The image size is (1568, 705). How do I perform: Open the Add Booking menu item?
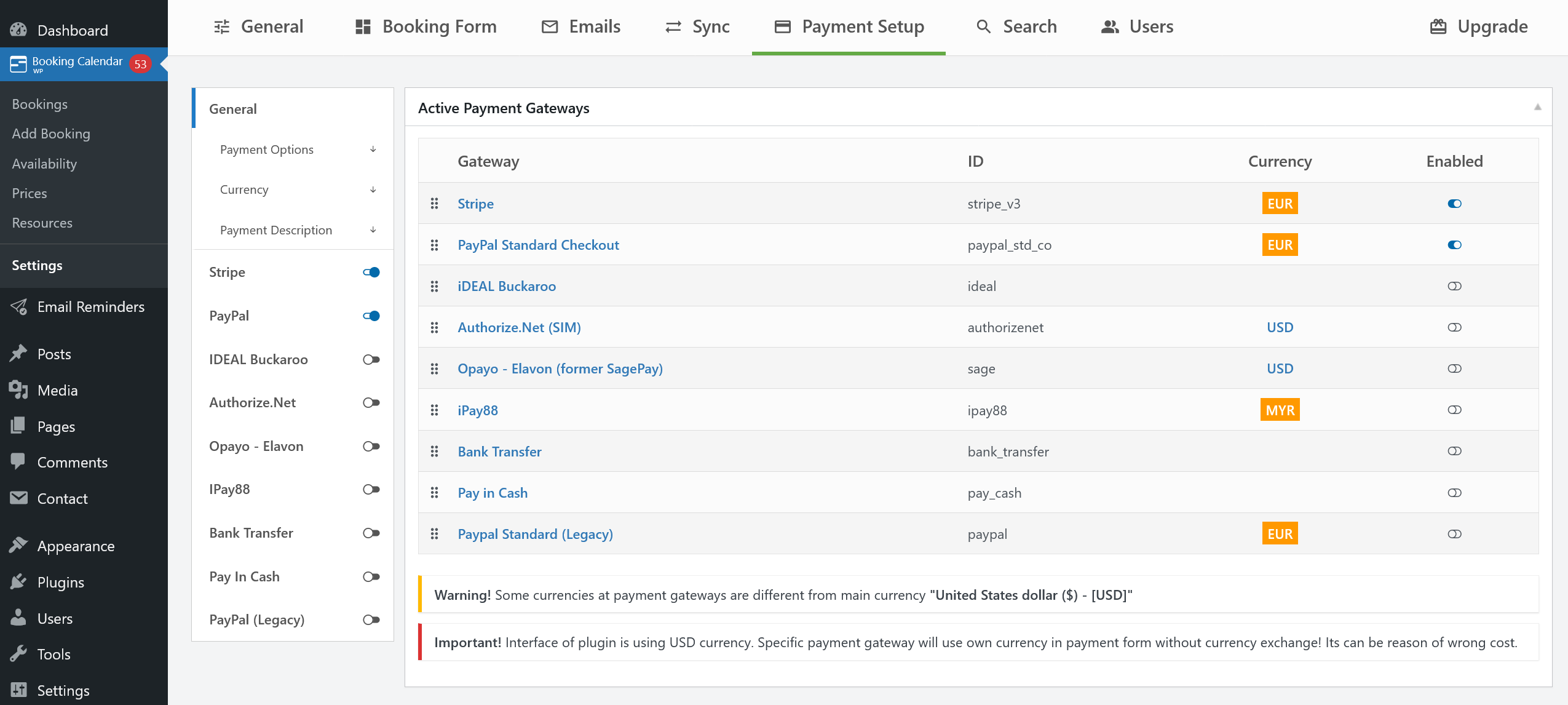tap(51, 133)
